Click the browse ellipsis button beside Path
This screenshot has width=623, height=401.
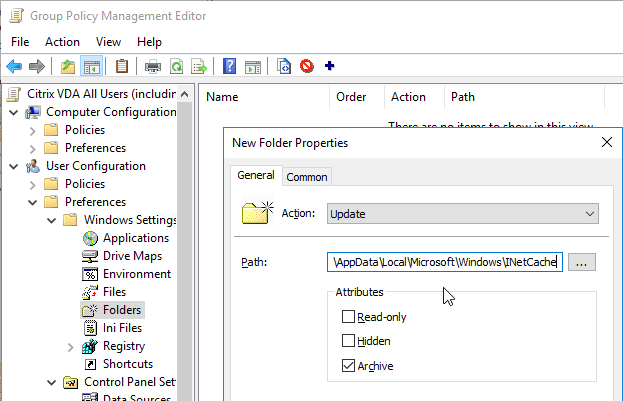pyautogui.click(x=582, y=262)
